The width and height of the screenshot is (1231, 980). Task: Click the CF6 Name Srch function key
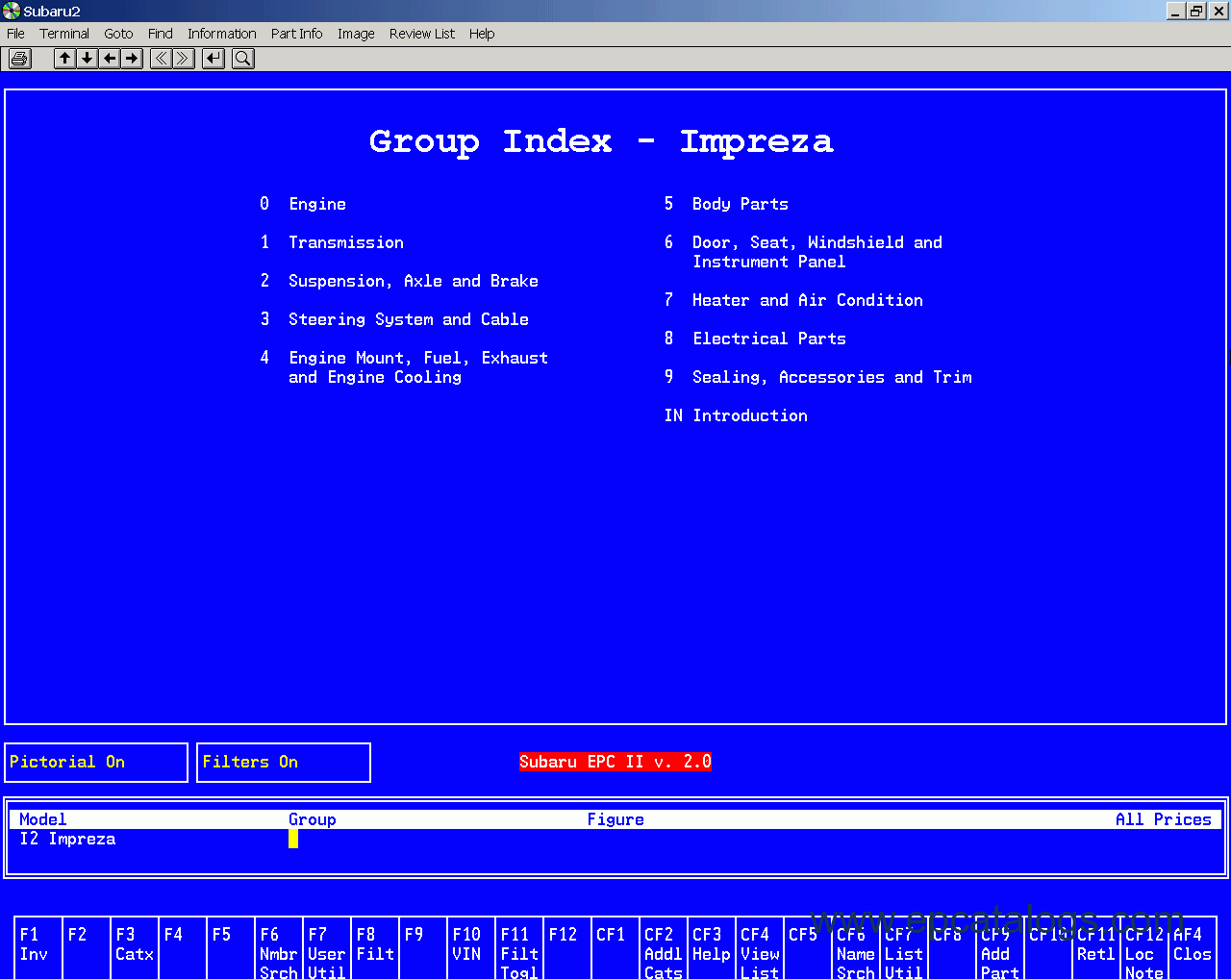(x=856, y=950)
